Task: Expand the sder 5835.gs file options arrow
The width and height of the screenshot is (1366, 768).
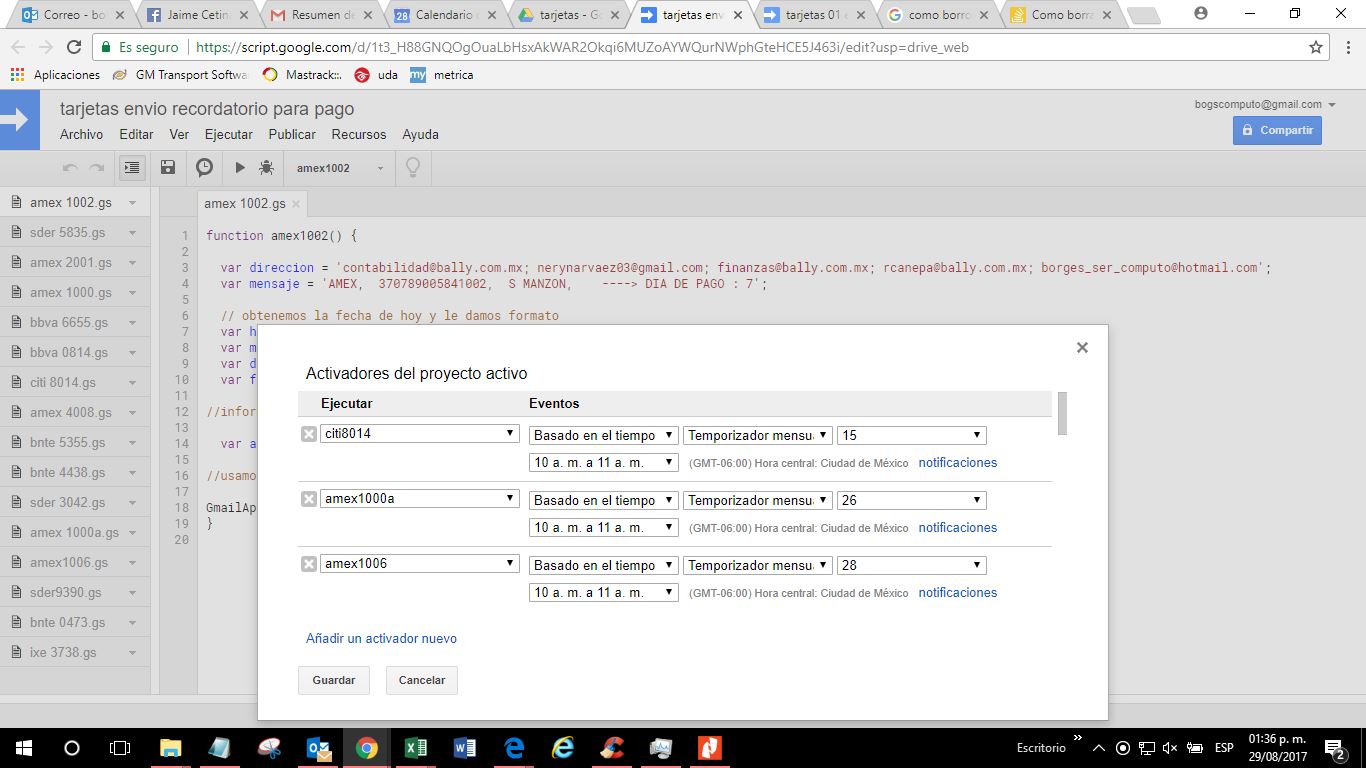Action: pyautogui.click(x=132, y=232)
